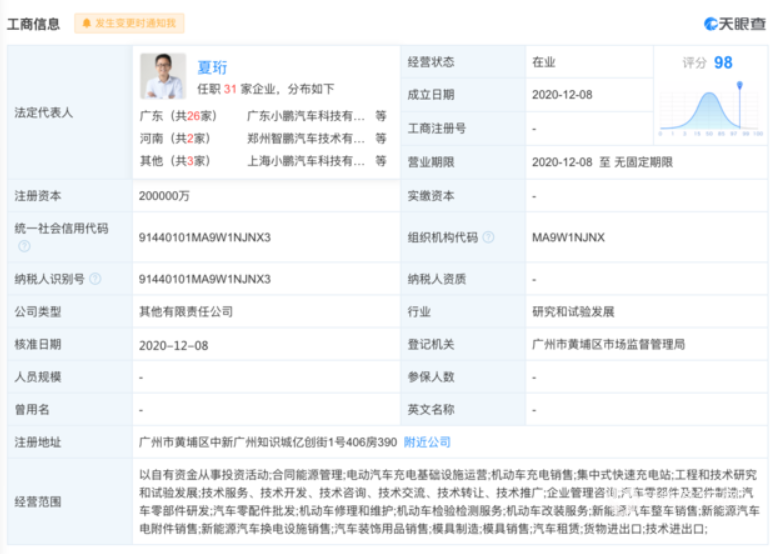Select operating status 在业
This screenshot has width=780, height=554.
click(x=544, y=62)
